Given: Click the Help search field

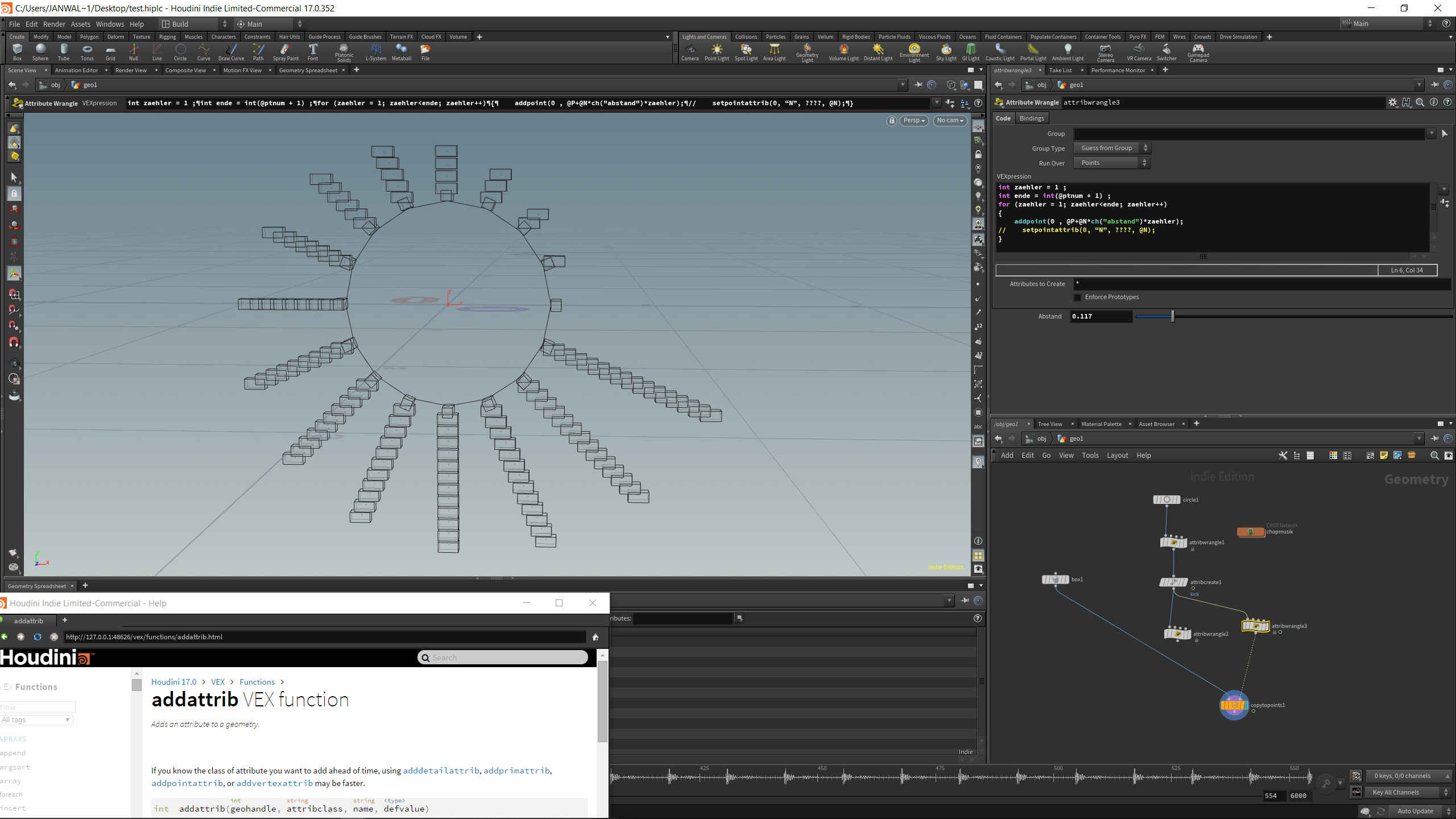Looking at the screenshot, I should (503, 657).
